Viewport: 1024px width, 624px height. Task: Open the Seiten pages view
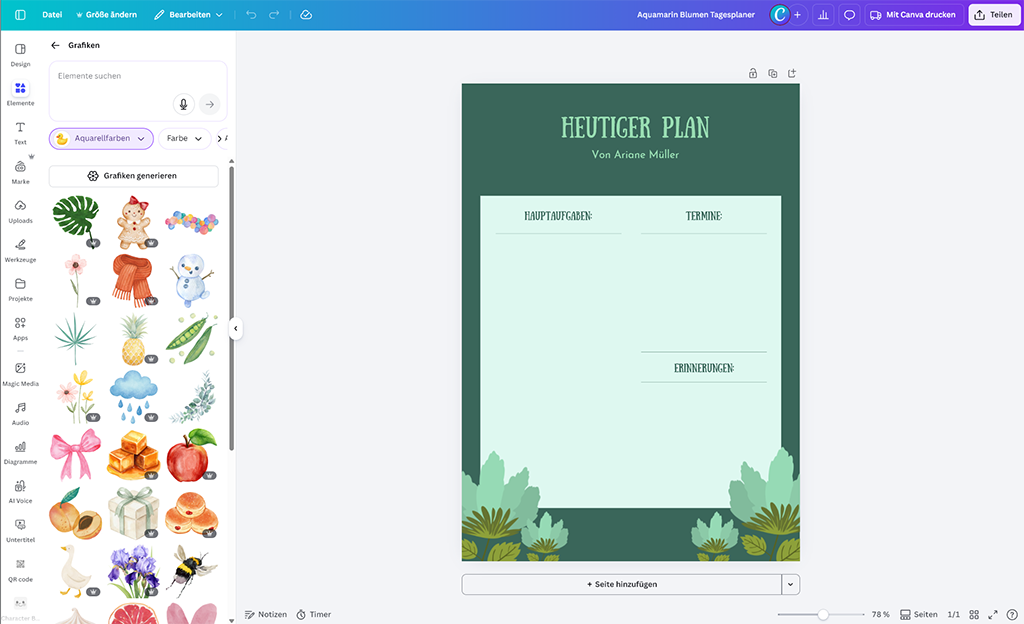918,614
